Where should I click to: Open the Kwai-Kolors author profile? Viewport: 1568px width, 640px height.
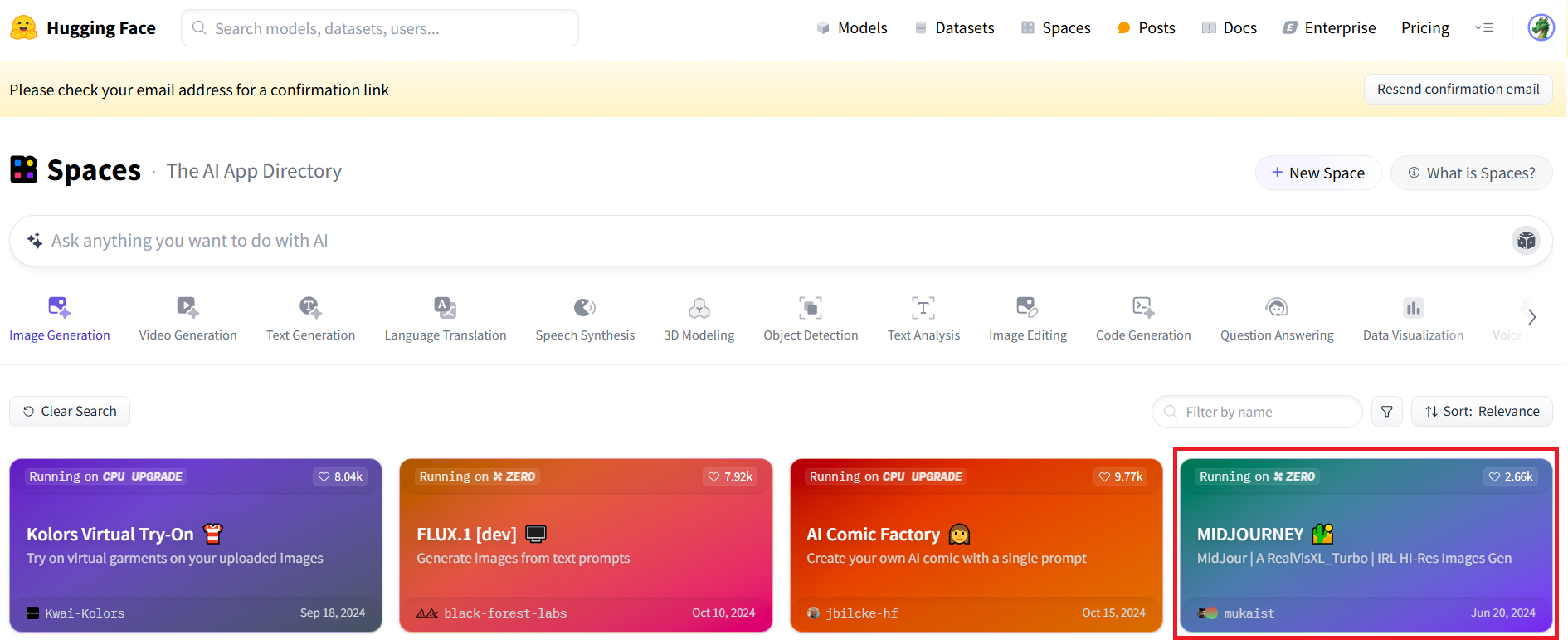coord(75,613)
